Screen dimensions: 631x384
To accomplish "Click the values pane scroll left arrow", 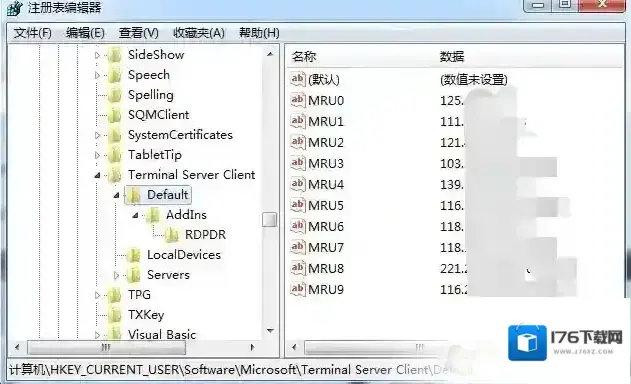I will [294, 347].
